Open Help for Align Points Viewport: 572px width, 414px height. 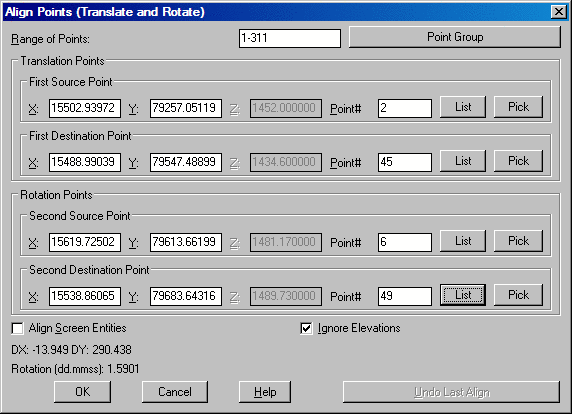(x=265, y=392)
